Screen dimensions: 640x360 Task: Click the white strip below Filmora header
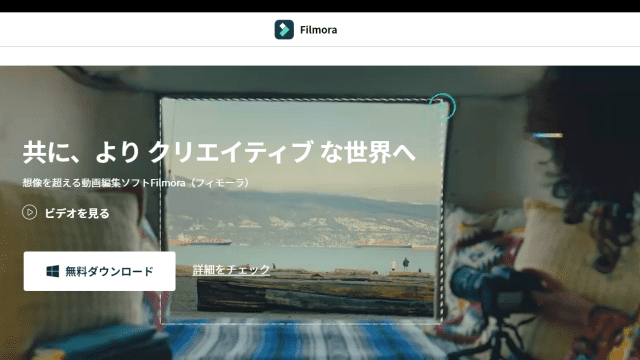click(320, 56)
